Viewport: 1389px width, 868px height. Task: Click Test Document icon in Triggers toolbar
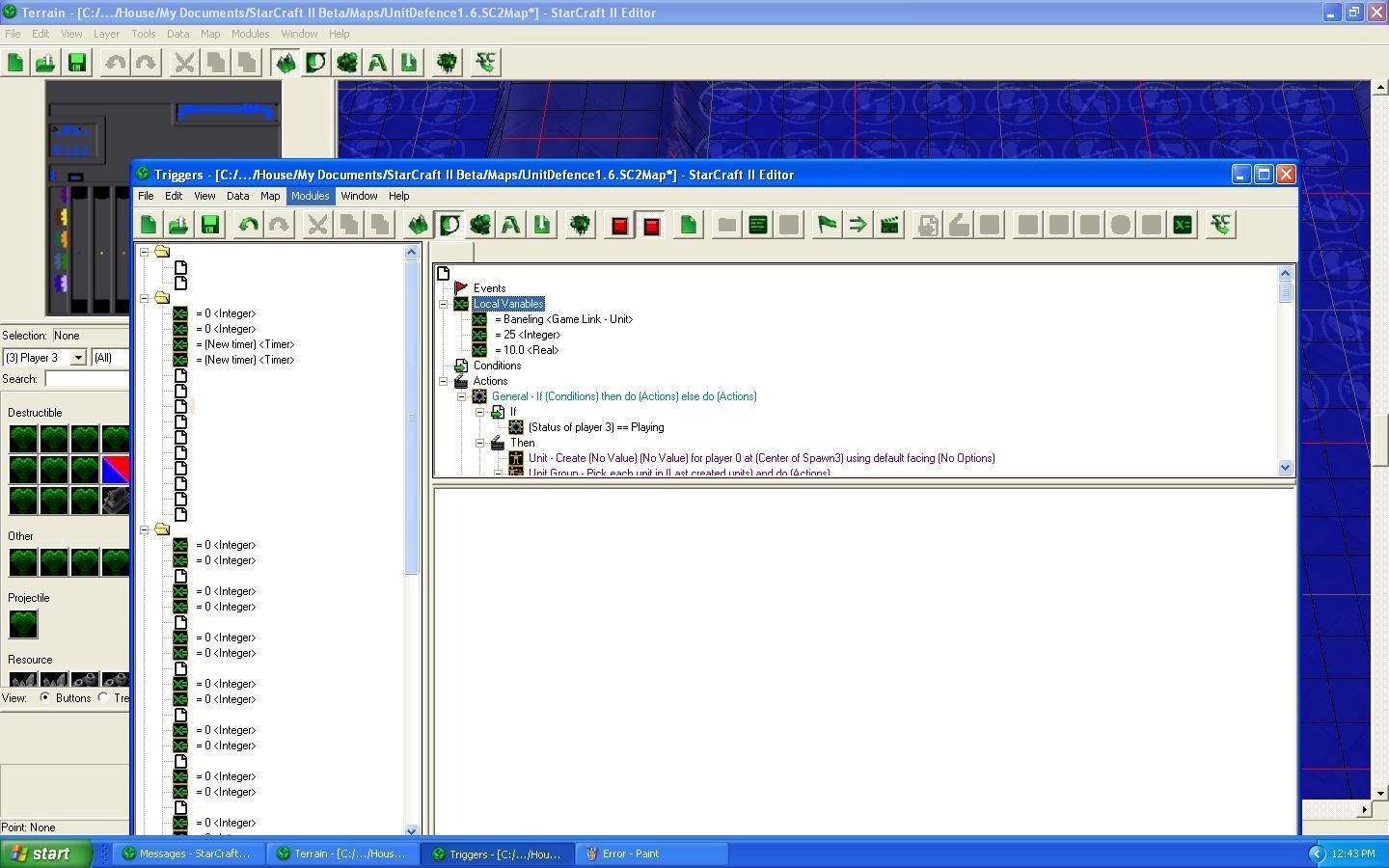click(x=1221, y=225)
